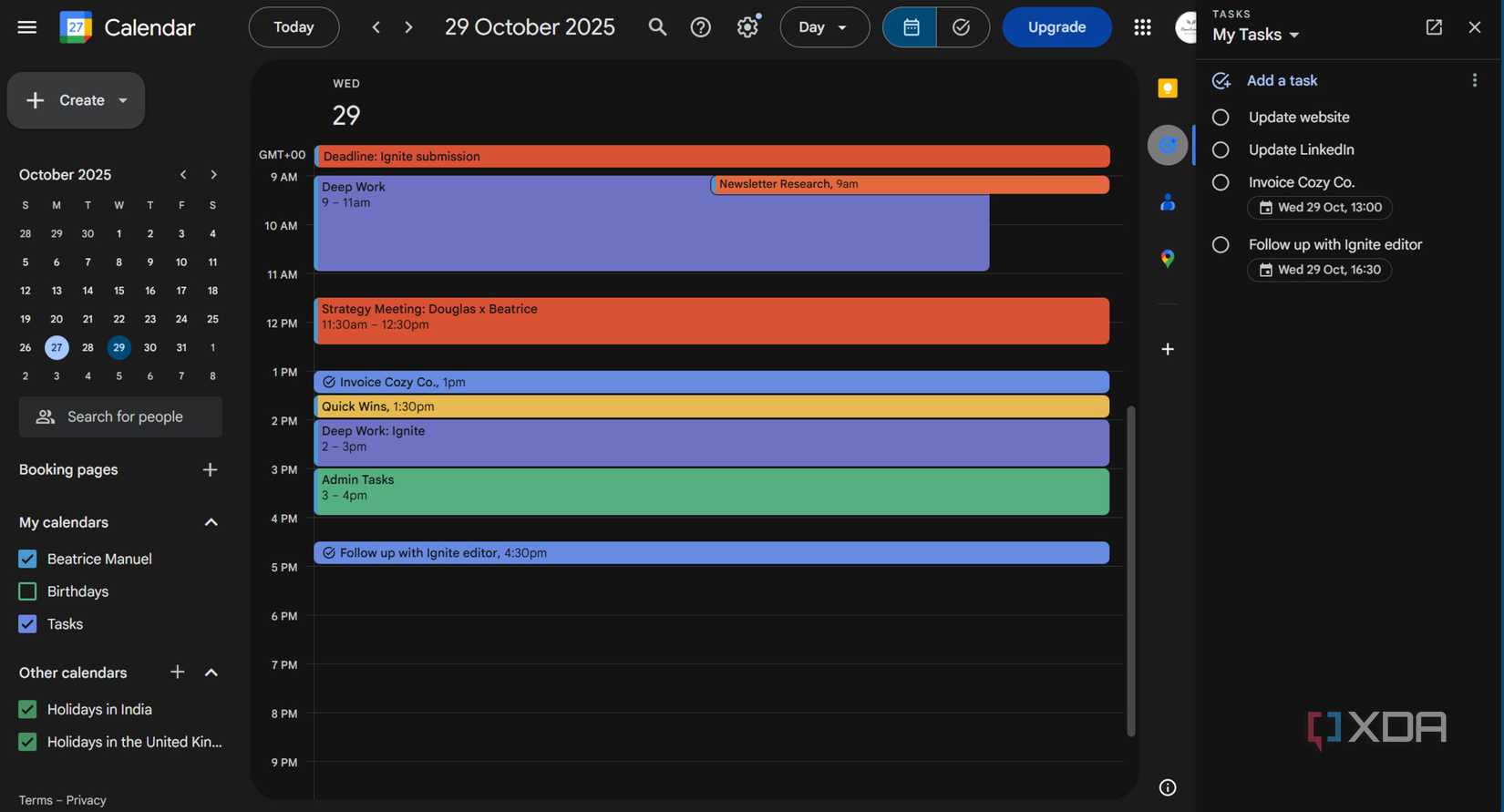Open the Day view dropdown

click(x=824, y=27)
